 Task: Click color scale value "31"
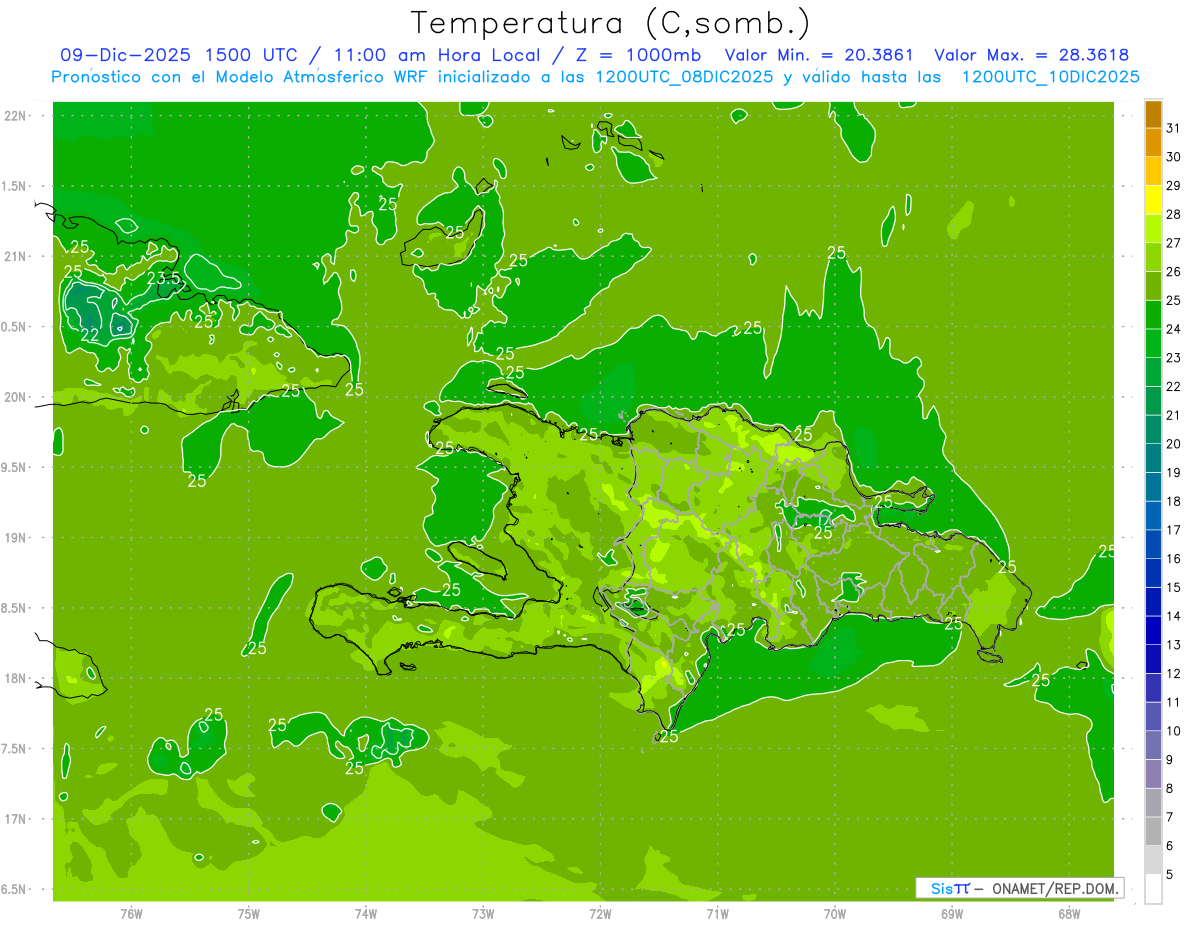point(1174,128)
